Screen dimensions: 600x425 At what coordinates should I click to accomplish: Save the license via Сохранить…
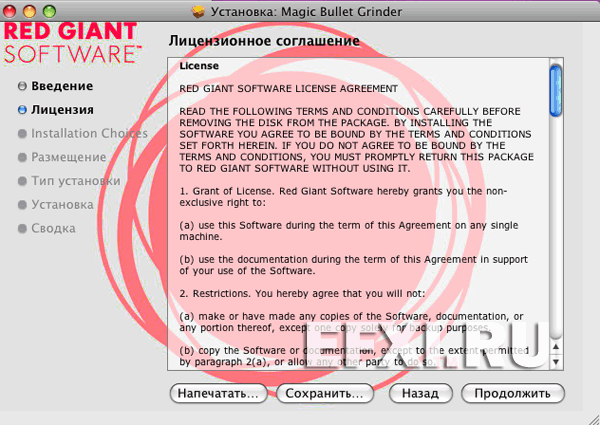(x=324, y=393)
